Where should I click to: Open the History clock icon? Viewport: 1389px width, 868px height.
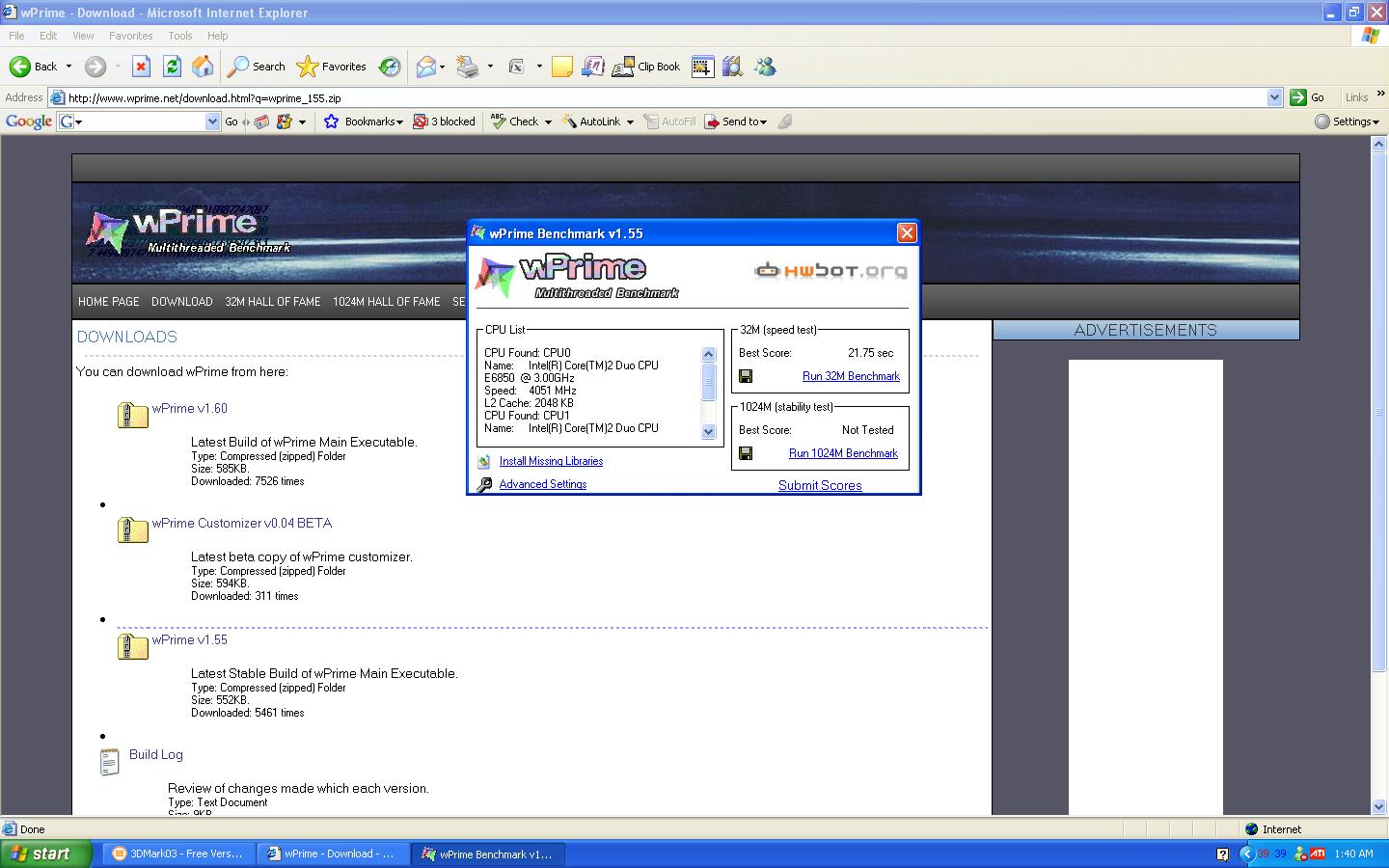pyautogui.click(x=390, y=67)
